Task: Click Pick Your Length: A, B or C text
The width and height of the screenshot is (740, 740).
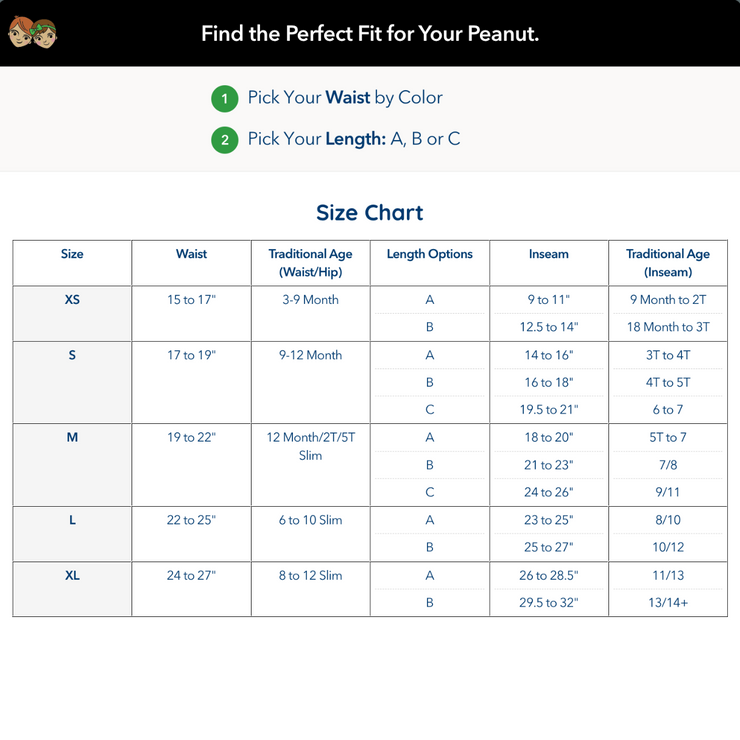Action: pos(354,139)
